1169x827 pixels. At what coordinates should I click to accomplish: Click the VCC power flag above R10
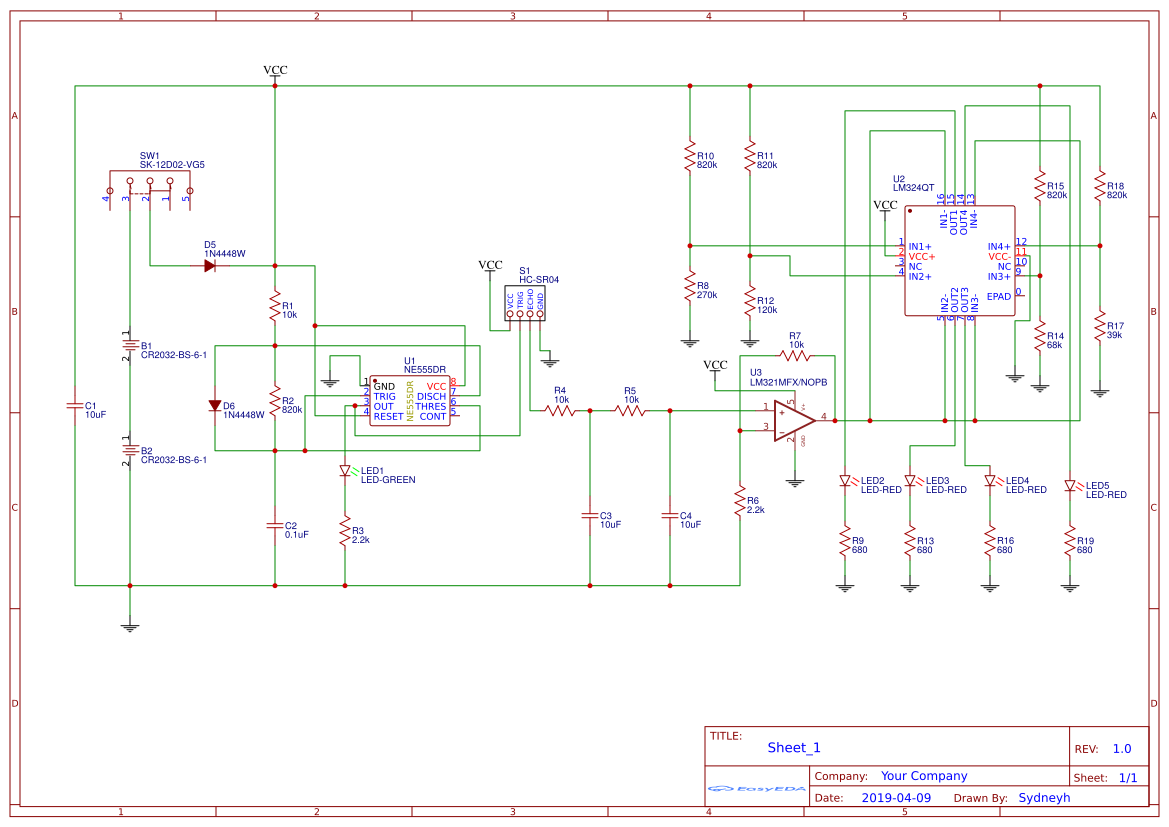273,69
